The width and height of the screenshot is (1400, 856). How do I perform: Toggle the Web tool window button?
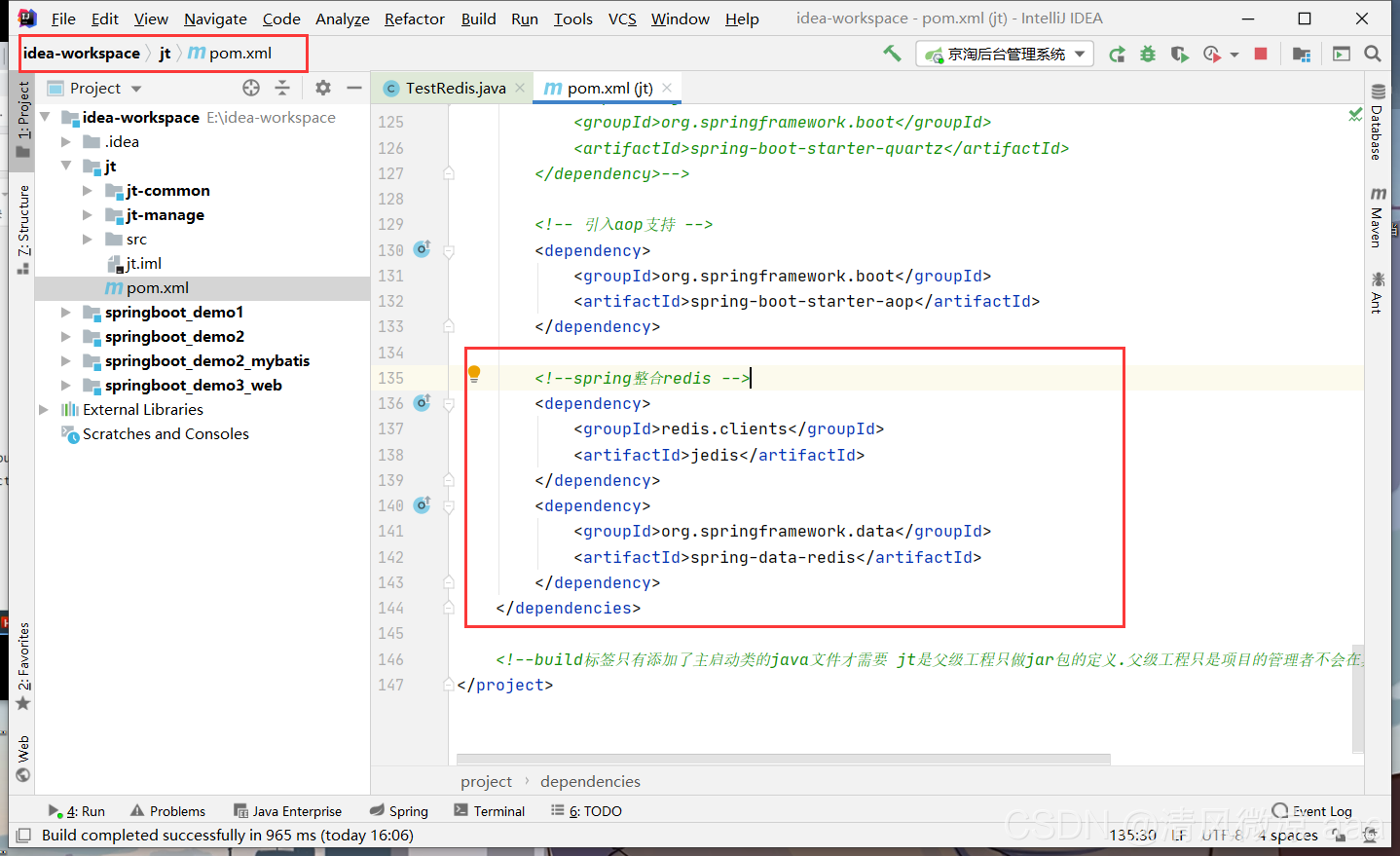(23, 760)
